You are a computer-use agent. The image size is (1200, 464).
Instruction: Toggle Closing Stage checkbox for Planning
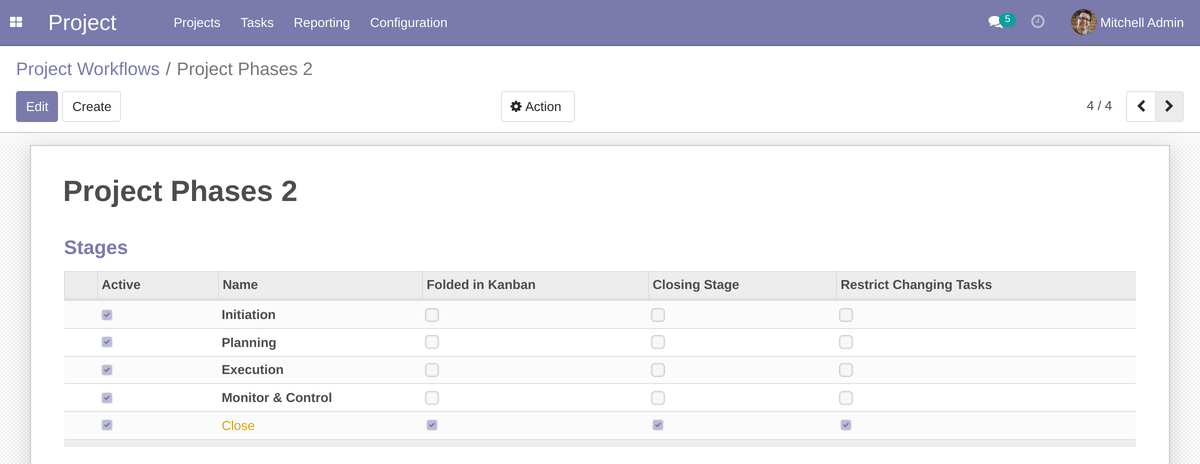(x=658, y=342)
